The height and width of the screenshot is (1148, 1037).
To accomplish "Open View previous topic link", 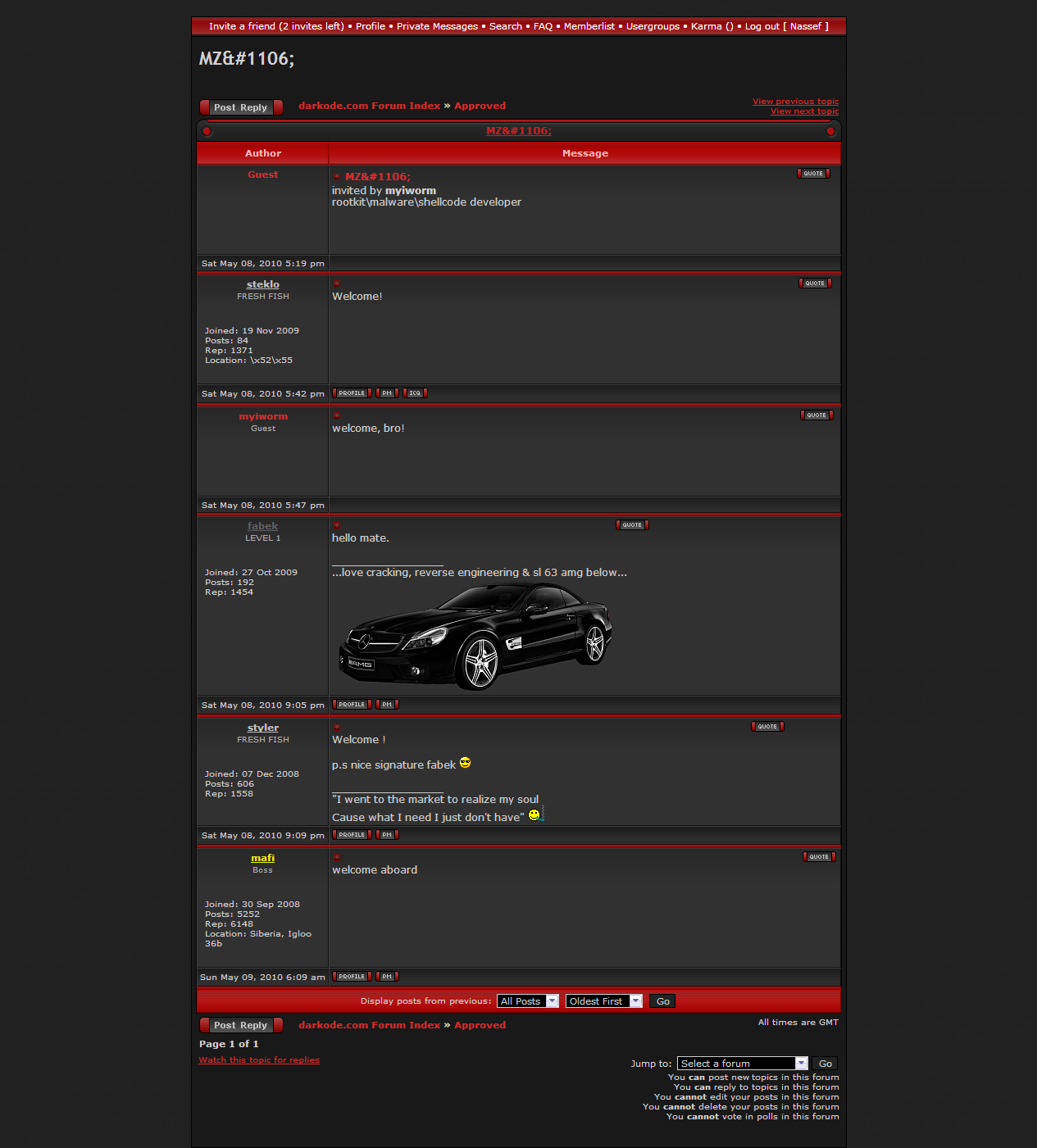I will pyautogui.click(x=795, y=102).
